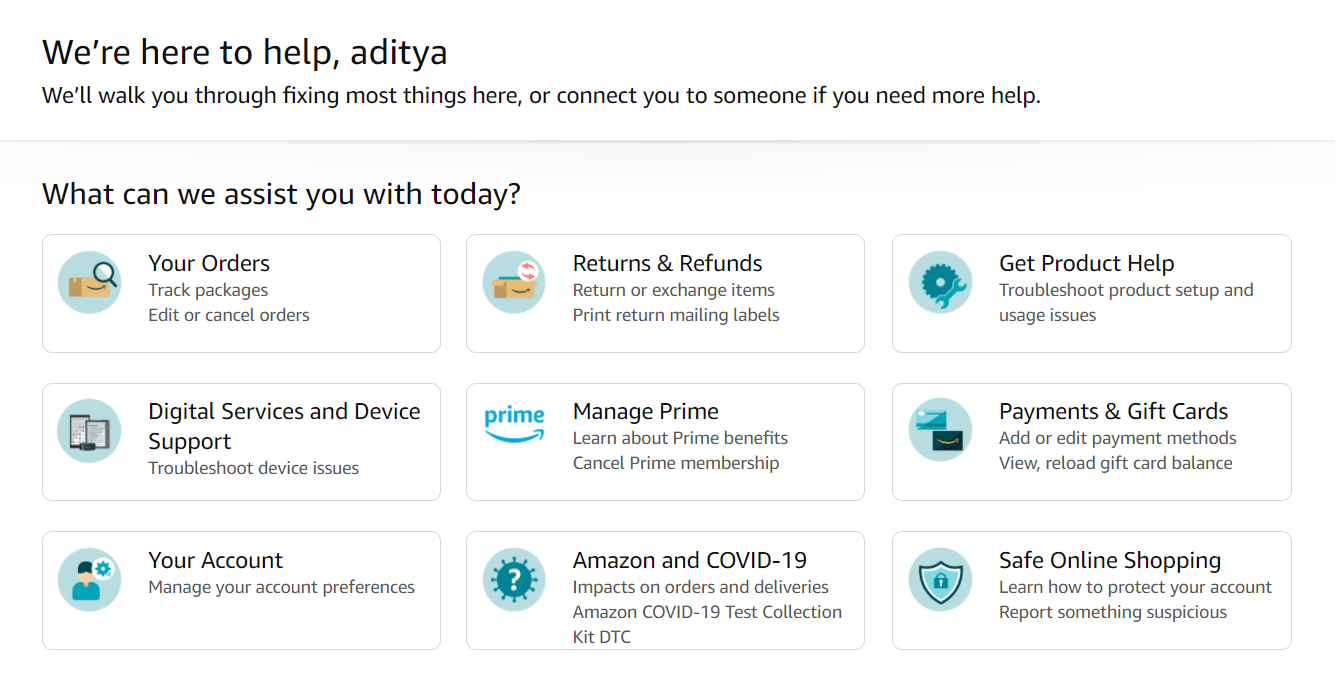Go to Your Account heading
This screenshot has height=678, width=1336.
click(215, 560)
